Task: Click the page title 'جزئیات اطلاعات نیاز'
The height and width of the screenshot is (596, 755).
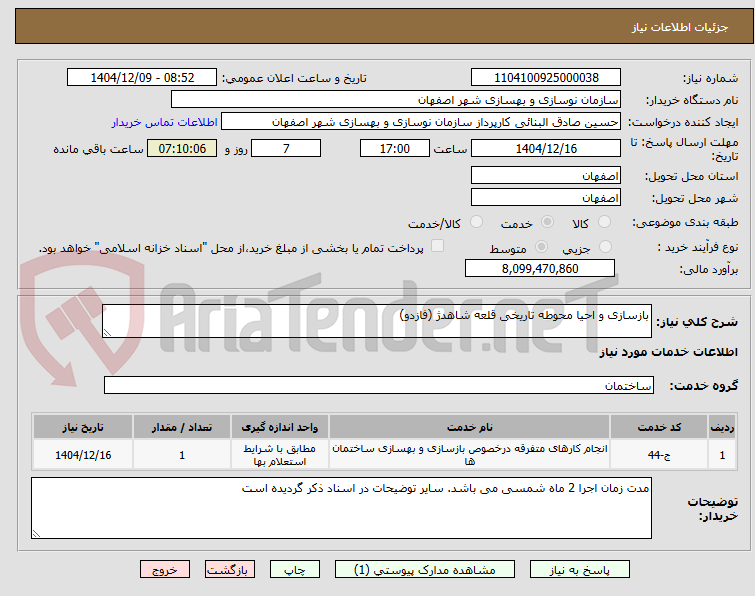Action: pos(680,27)
